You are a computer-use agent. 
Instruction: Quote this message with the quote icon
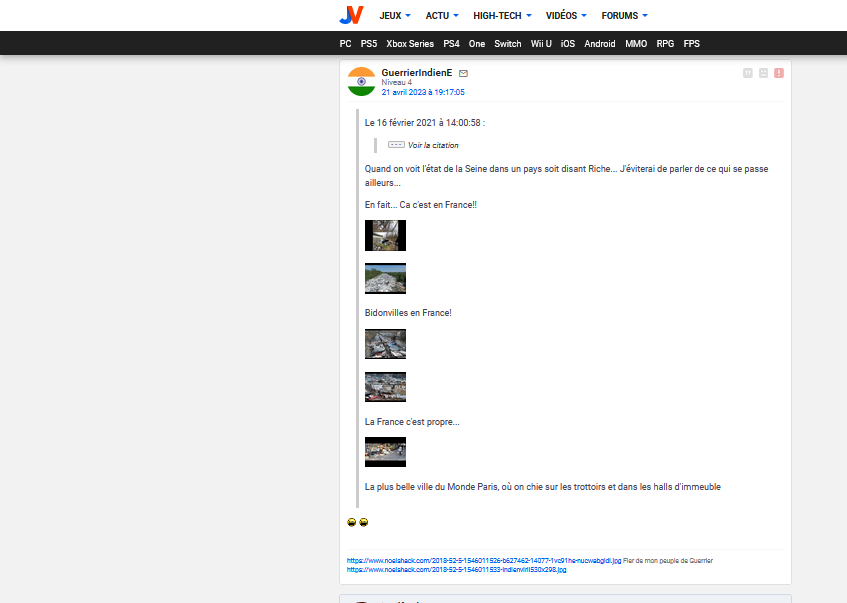(x=748, y=73)
